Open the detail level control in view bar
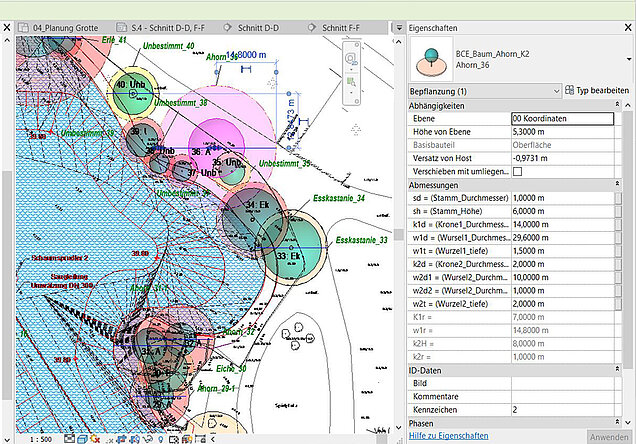This screenshot has height=444, width=636. click(69, 439)
